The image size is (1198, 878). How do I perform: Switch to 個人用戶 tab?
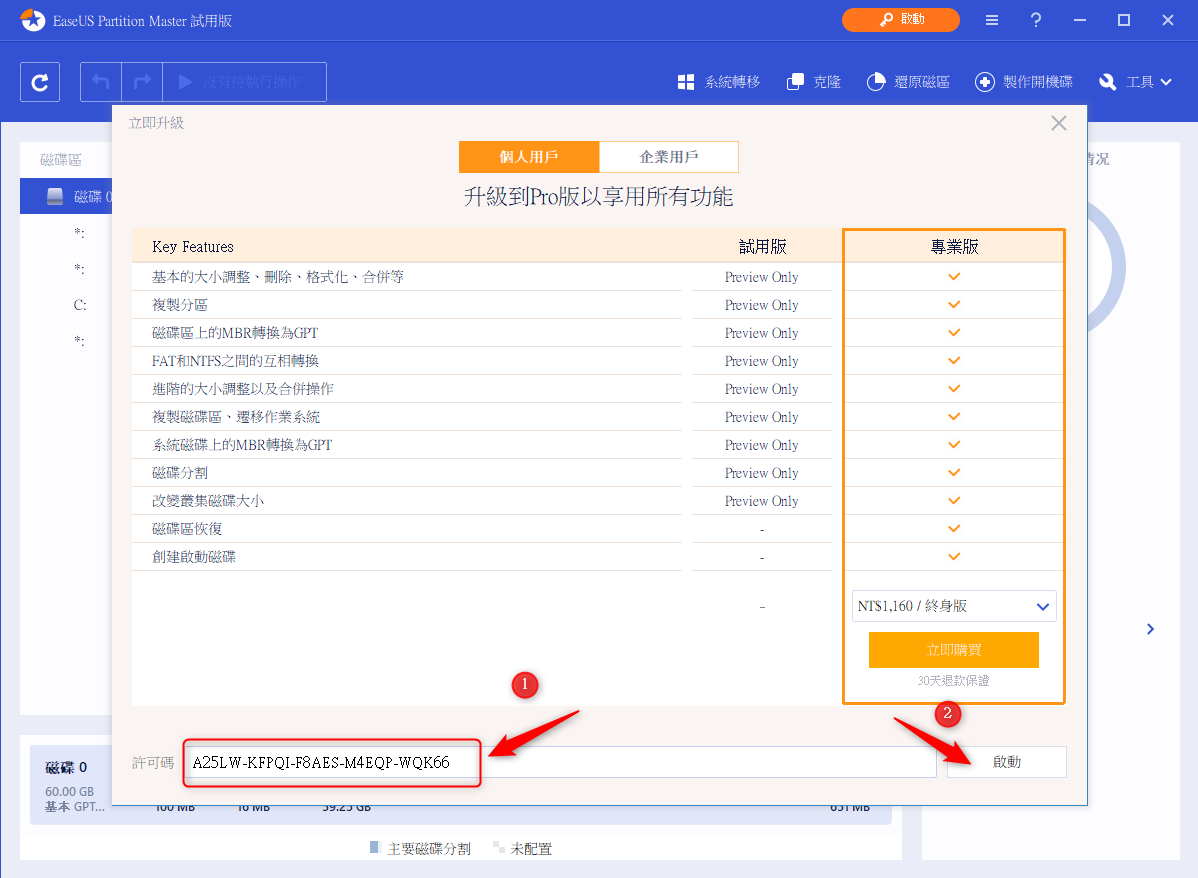click(x=529, y=157)
